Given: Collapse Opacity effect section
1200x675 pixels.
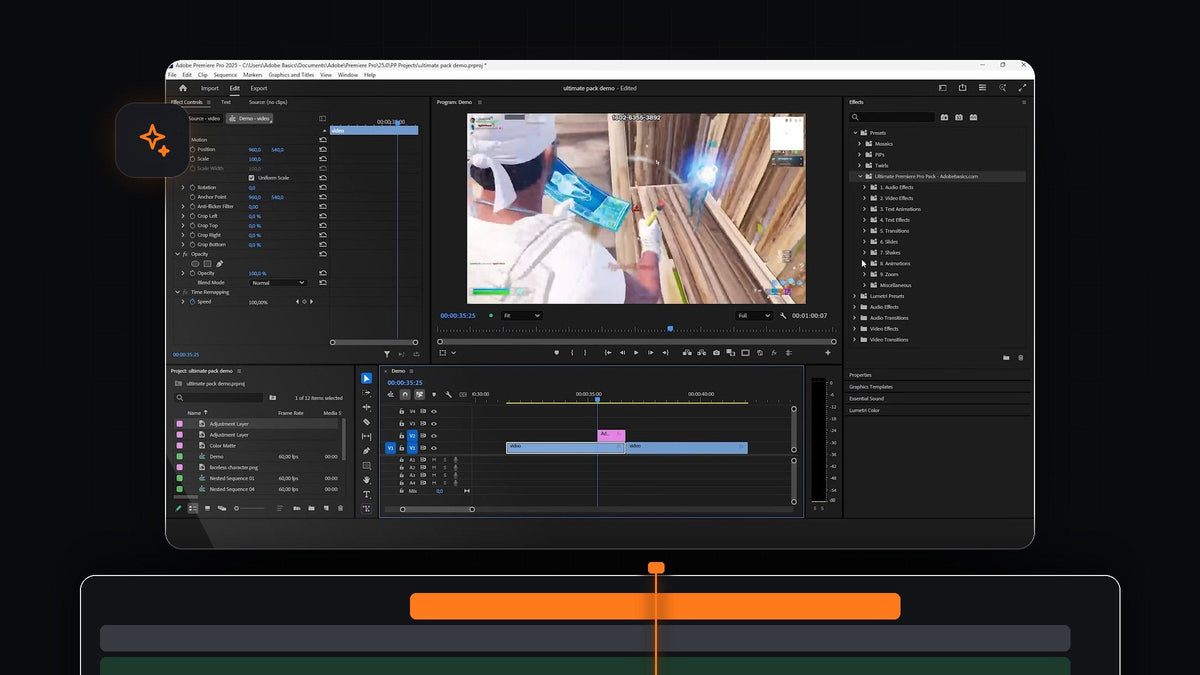Looking at the screenshot, I should tap(178, 254).
